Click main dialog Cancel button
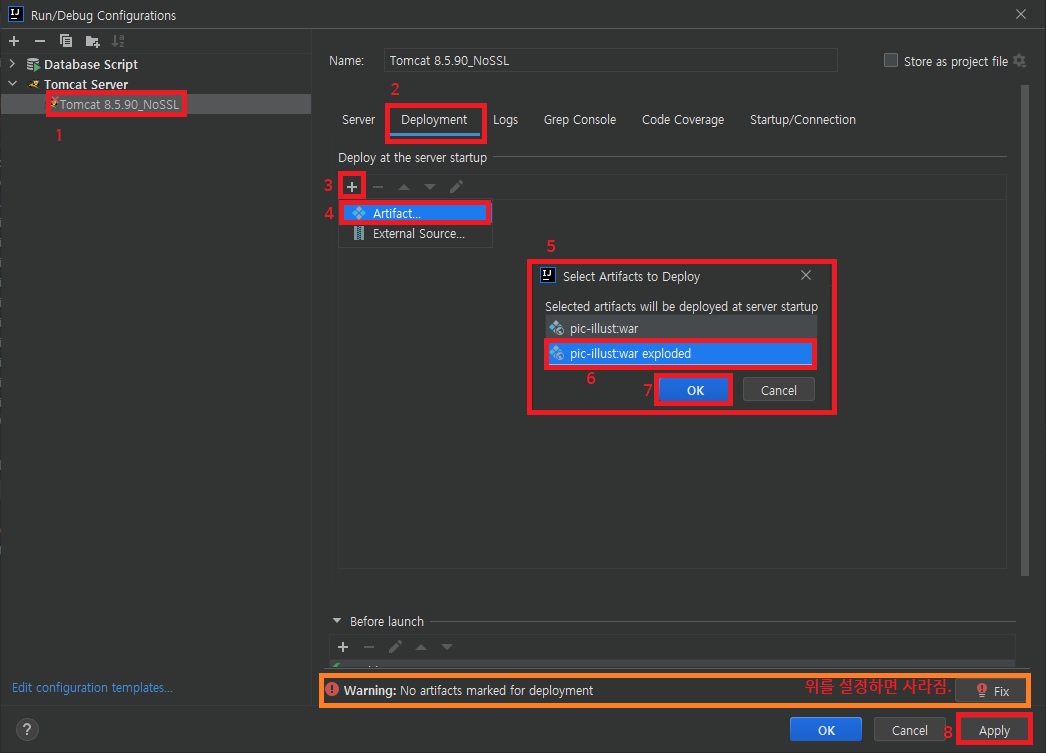The height and width of the screenshot is (753, 1046). (909, 730)
